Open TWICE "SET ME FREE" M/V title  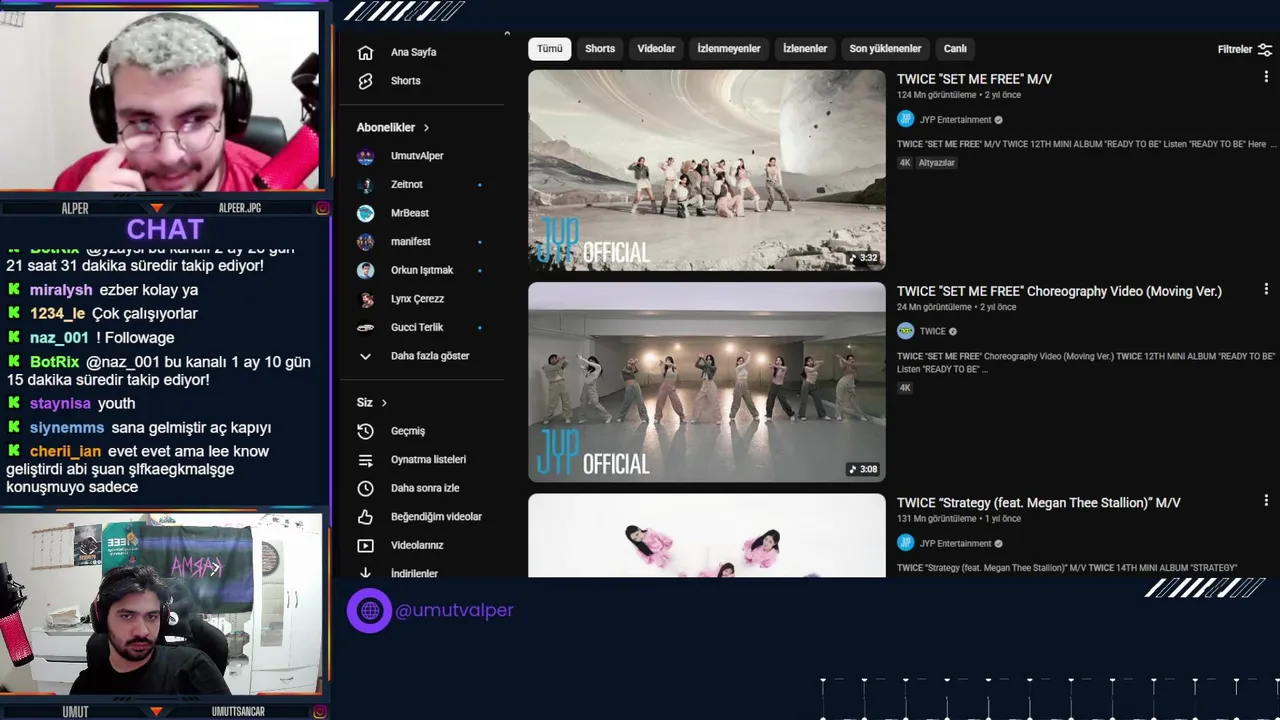click(974, 79)
